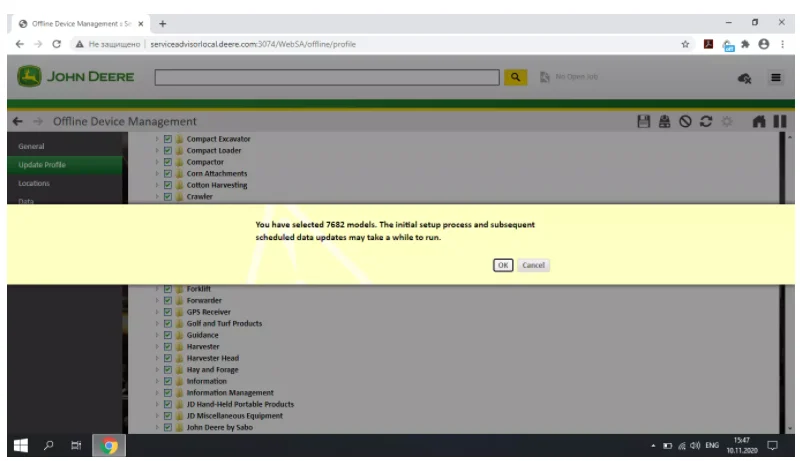Uncheck the Golf and Turf Products checkbox
Screen dimensions: 800x461
point(167,323)
